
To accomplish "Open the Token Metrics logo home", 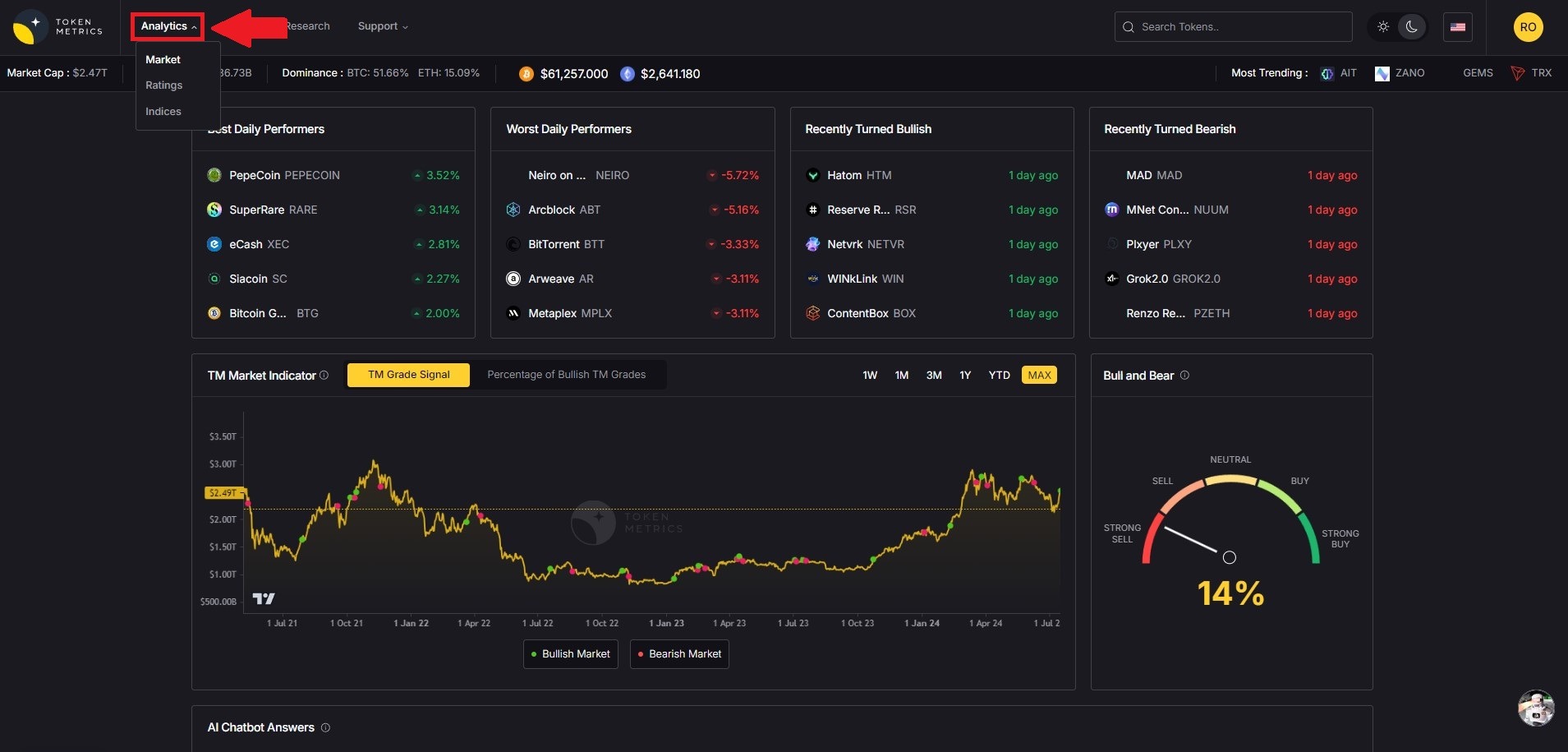I will coord(57,26).
